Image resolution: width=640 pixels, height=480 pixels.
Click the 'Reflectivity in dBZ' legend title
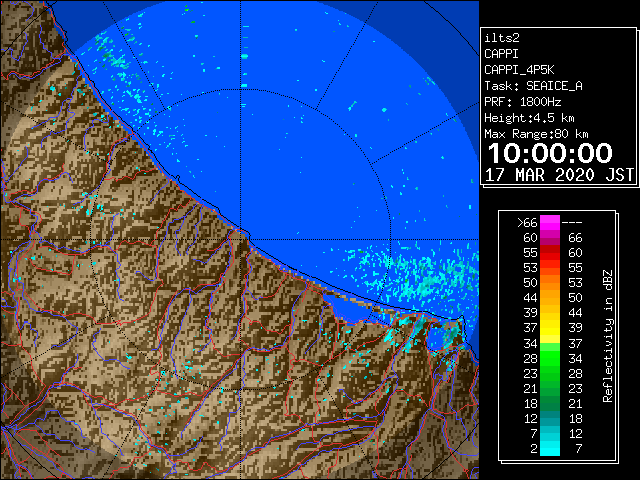tap(608, 336)
